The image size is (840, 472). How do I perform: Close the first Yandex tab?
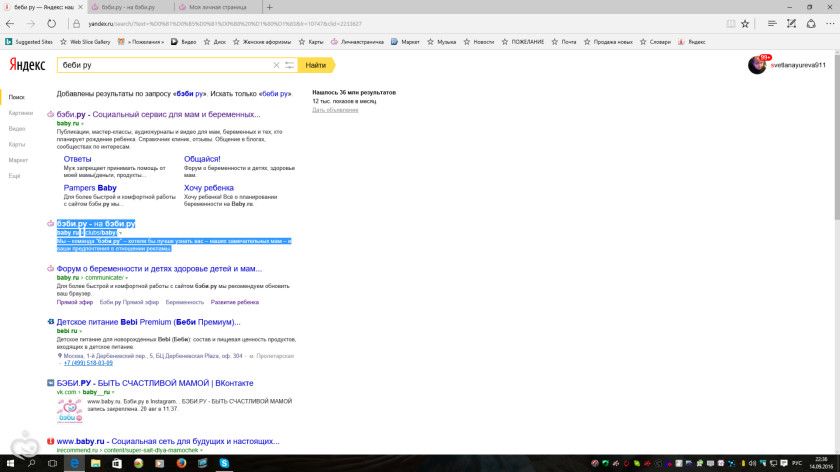pyautogui.click(x=80, y=7)
